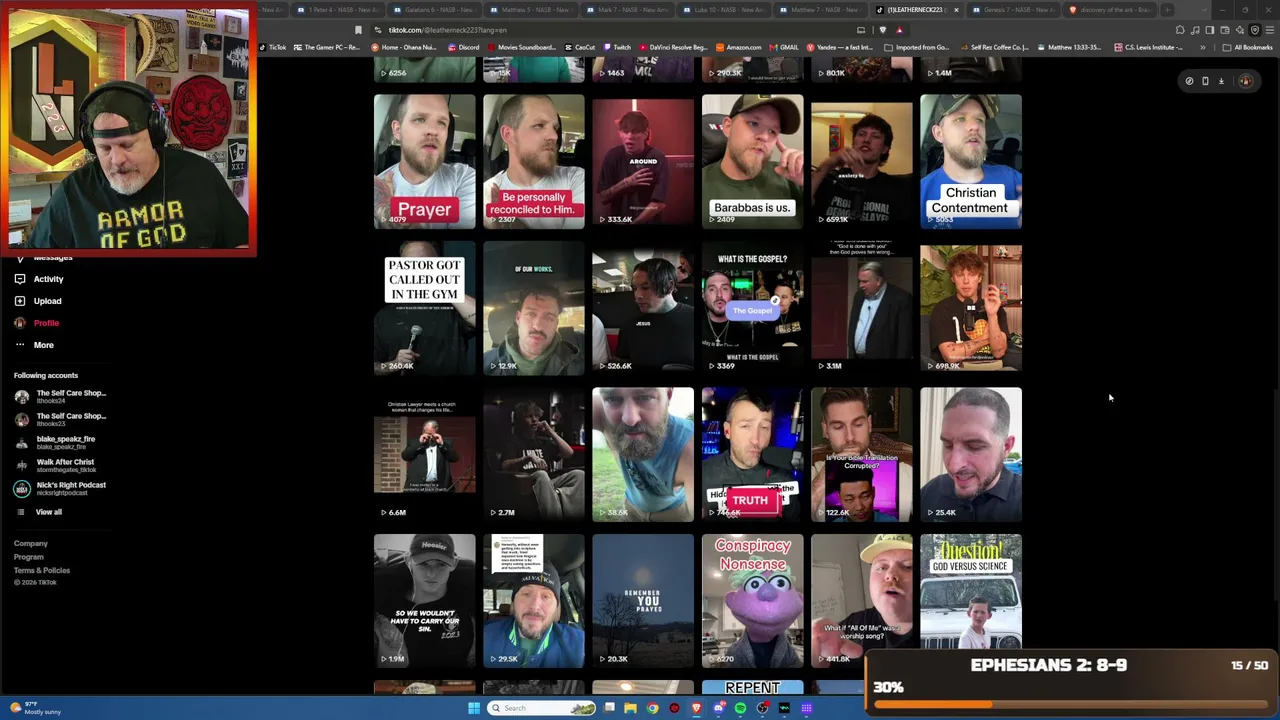Open the All Bookmarks folder

tap(1248, 47)
